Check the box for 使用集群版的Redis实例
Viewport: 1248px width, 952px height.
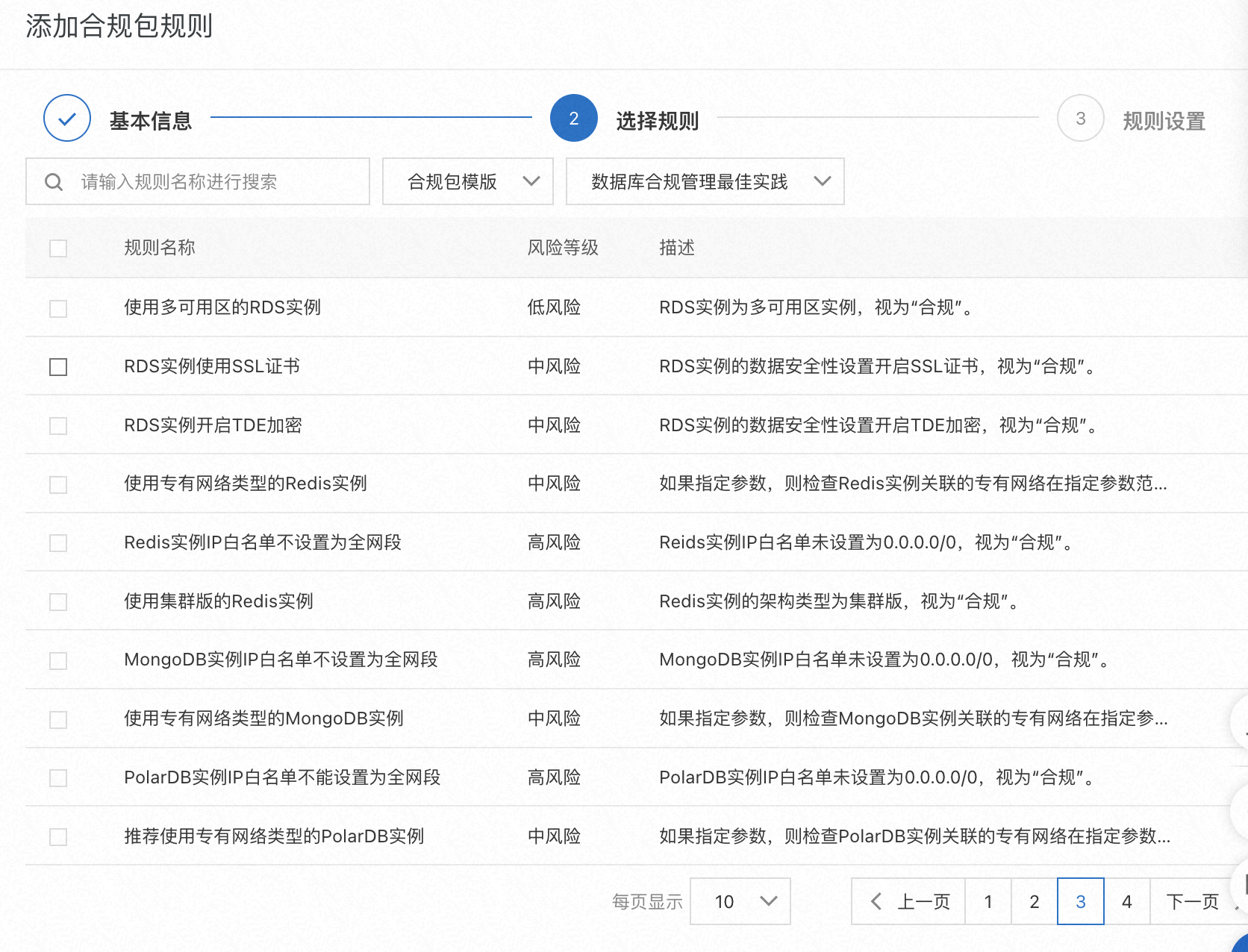pyautogui.click(x=58, y=602)
